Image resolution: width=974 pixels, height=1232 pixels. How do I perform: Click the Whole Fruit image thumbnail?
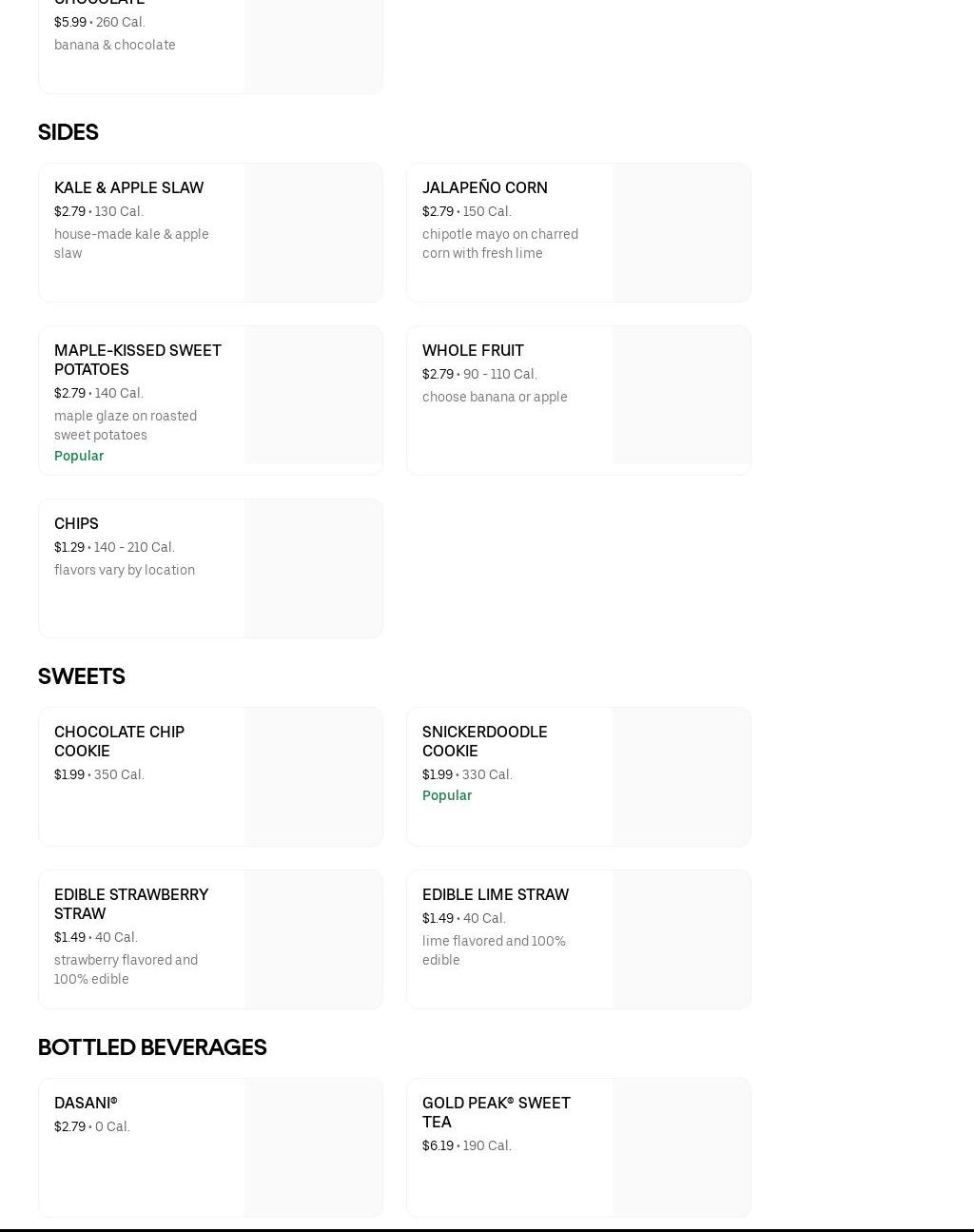click(x=681, y=396)
